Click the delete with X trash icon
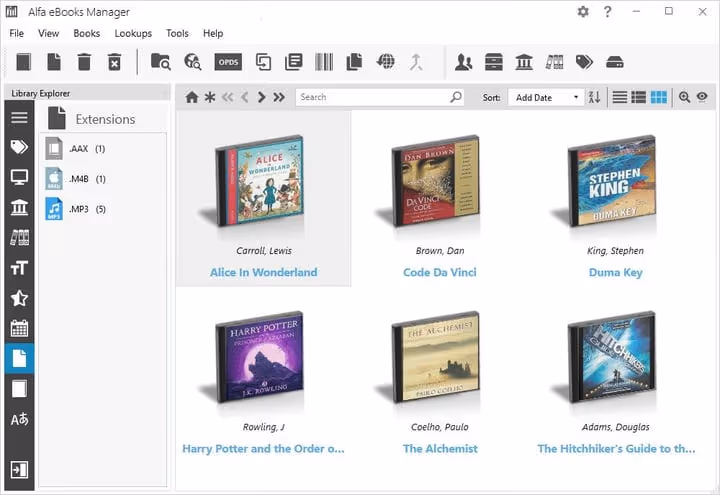This screenshot has height=495, width=720. click(x=114, y=62)
